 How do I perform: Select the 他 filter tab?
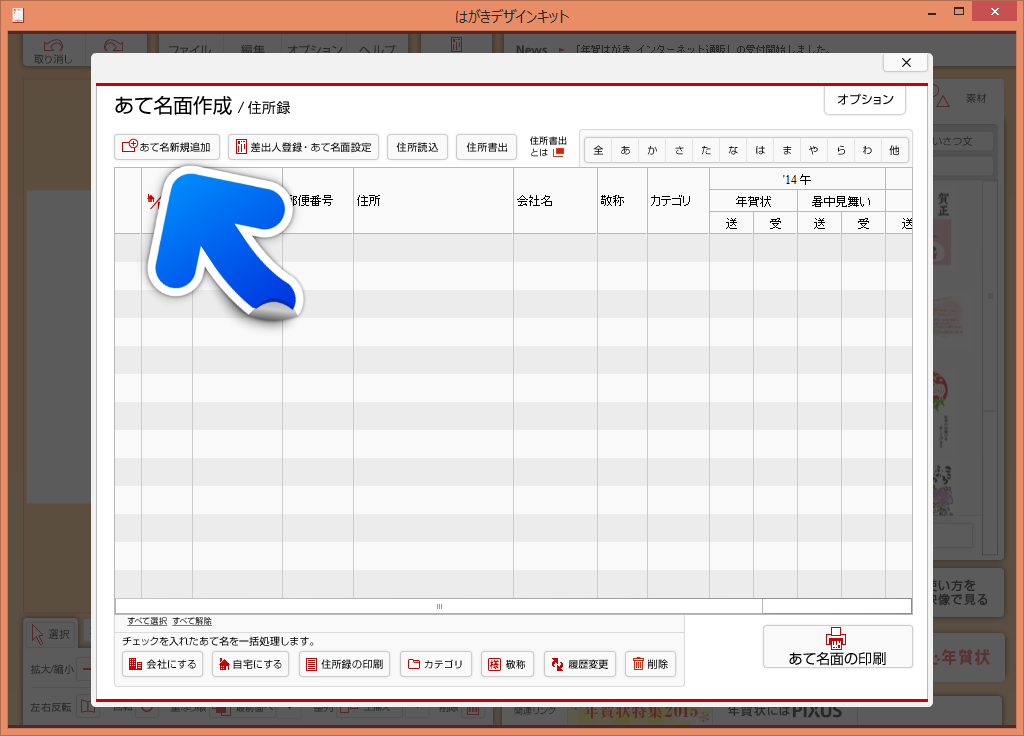(x=894, y=150)
